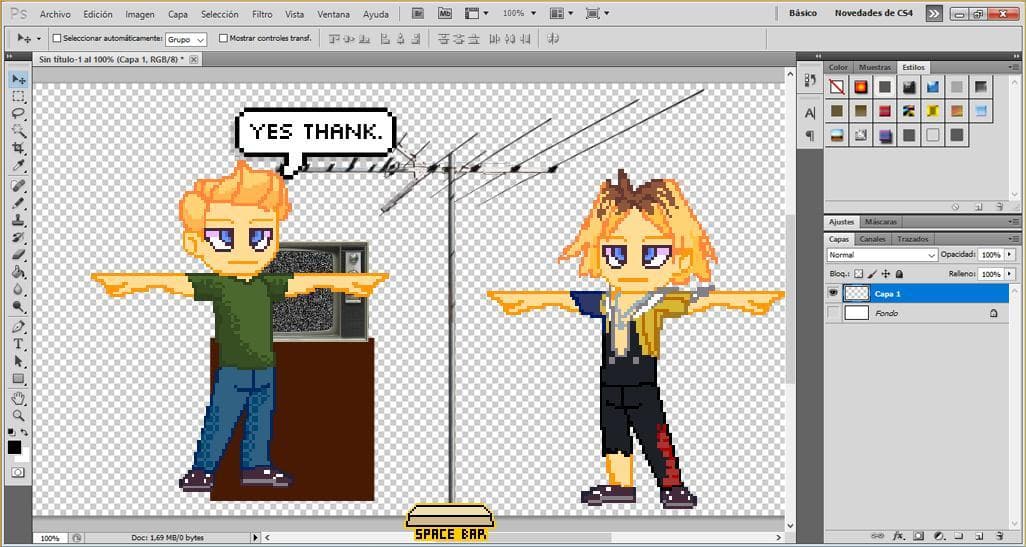Select Novedades de CS4 workspace

click(x=872, y=13)
